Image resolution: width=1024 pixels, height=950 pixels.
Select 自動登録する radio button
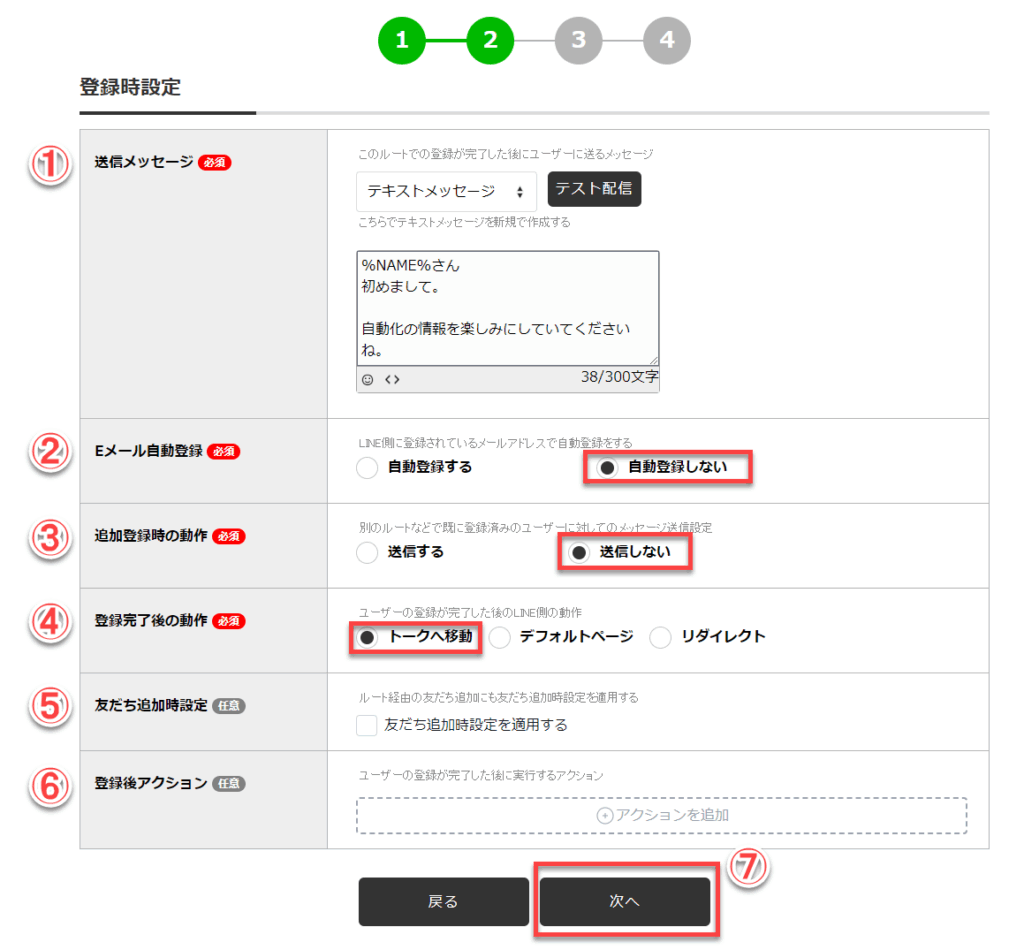pyautogui.click(x=367, y=467)
